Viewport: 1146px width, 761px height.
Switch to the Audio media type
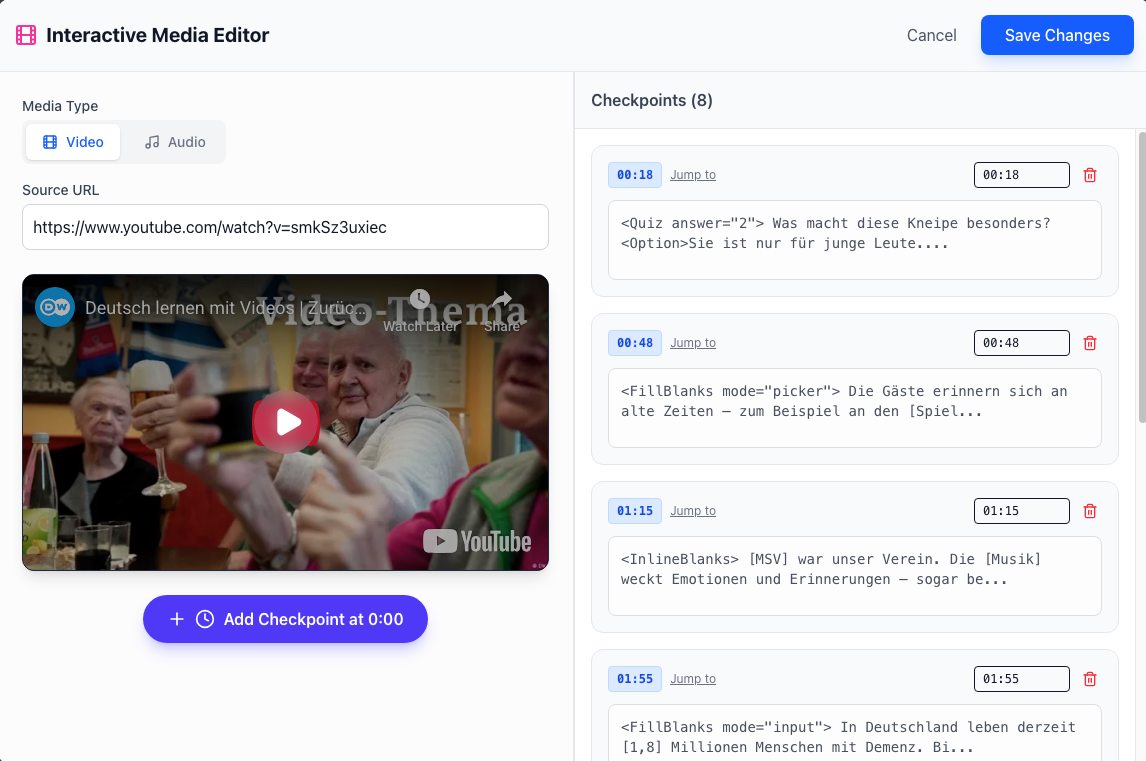point(175,142)
